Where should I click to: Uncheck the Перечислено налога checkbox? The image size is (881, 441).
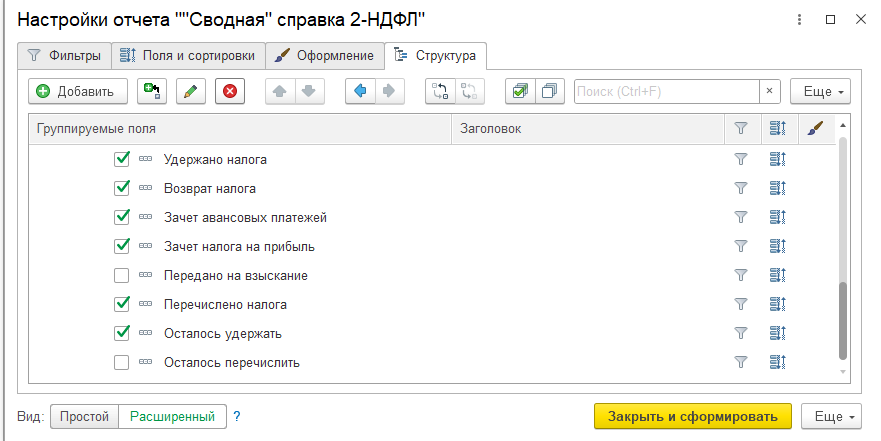click(x=122, y=304)
